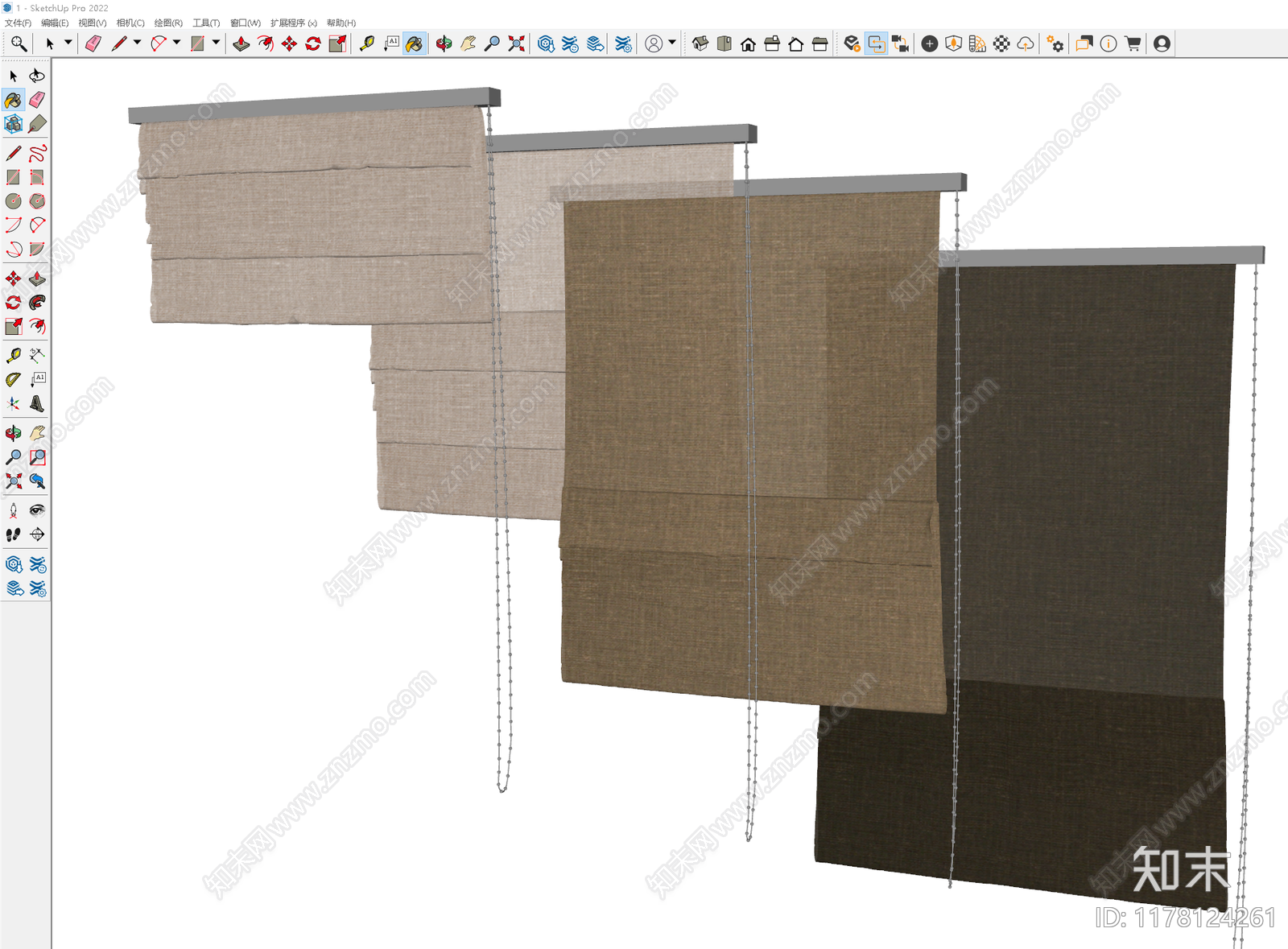Select Move tool in top toolbar
Screen dimensions: 1288x949
(289, 43)
